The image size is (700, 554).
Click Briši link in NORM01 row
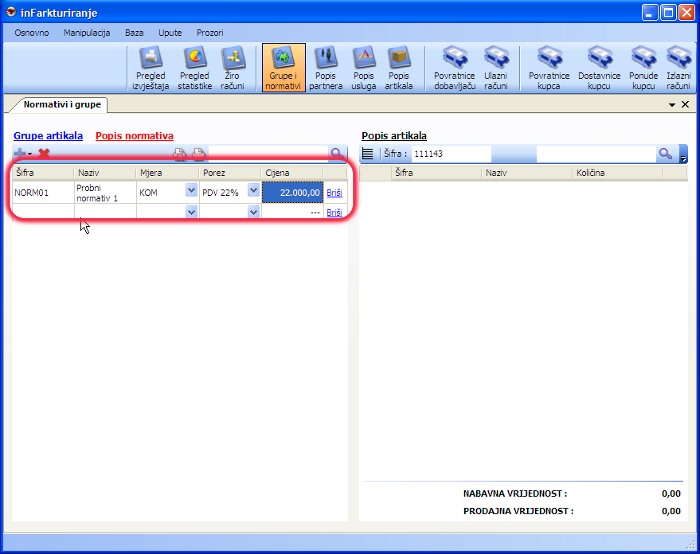click(x=334, y=193)
